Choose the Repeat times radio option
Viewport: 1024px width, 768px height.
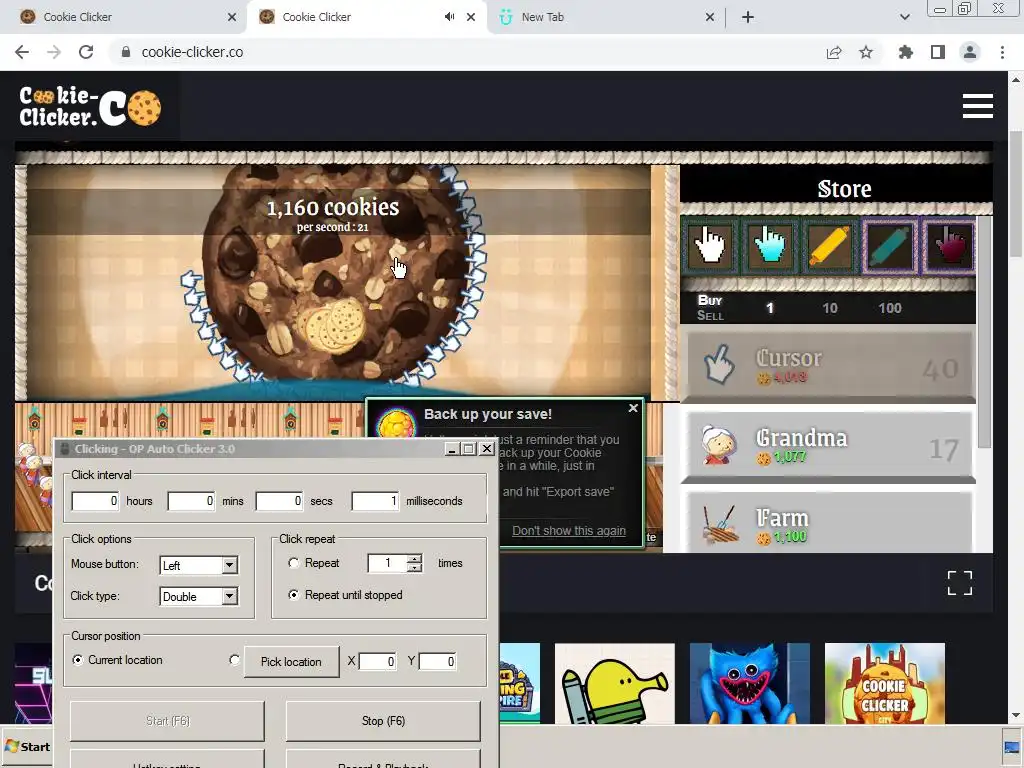coord(294,563)
